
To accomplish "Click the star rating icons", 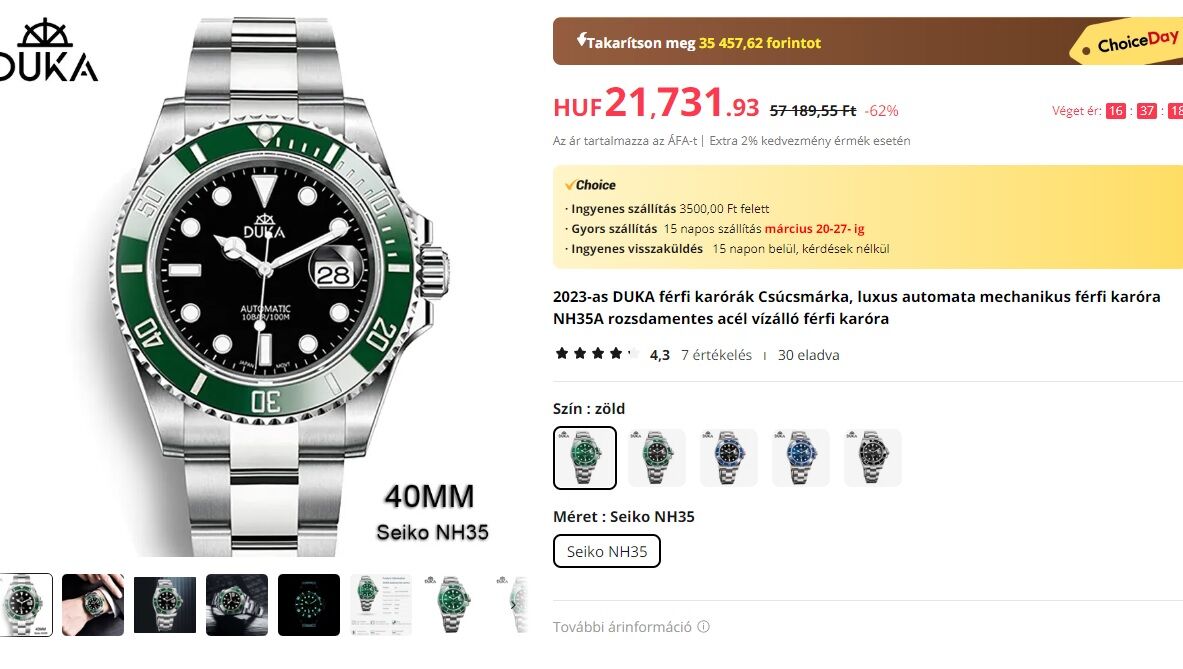I will click(x=597, y=354).
